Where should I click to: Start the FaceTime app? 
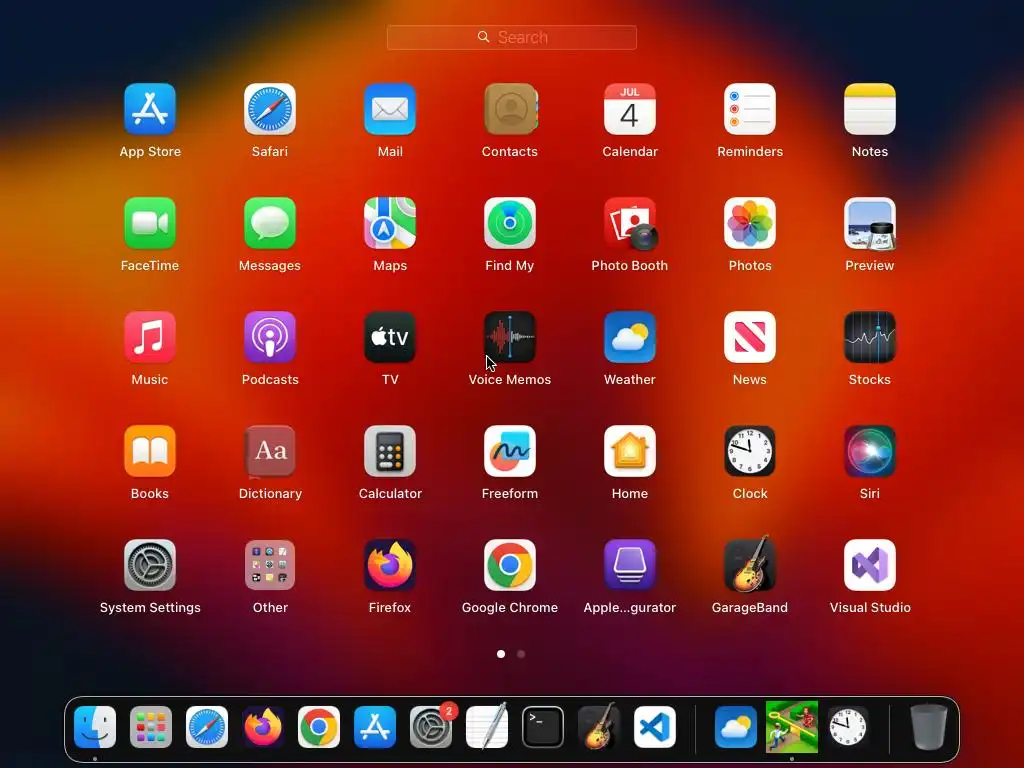click(x=150, y=223)
